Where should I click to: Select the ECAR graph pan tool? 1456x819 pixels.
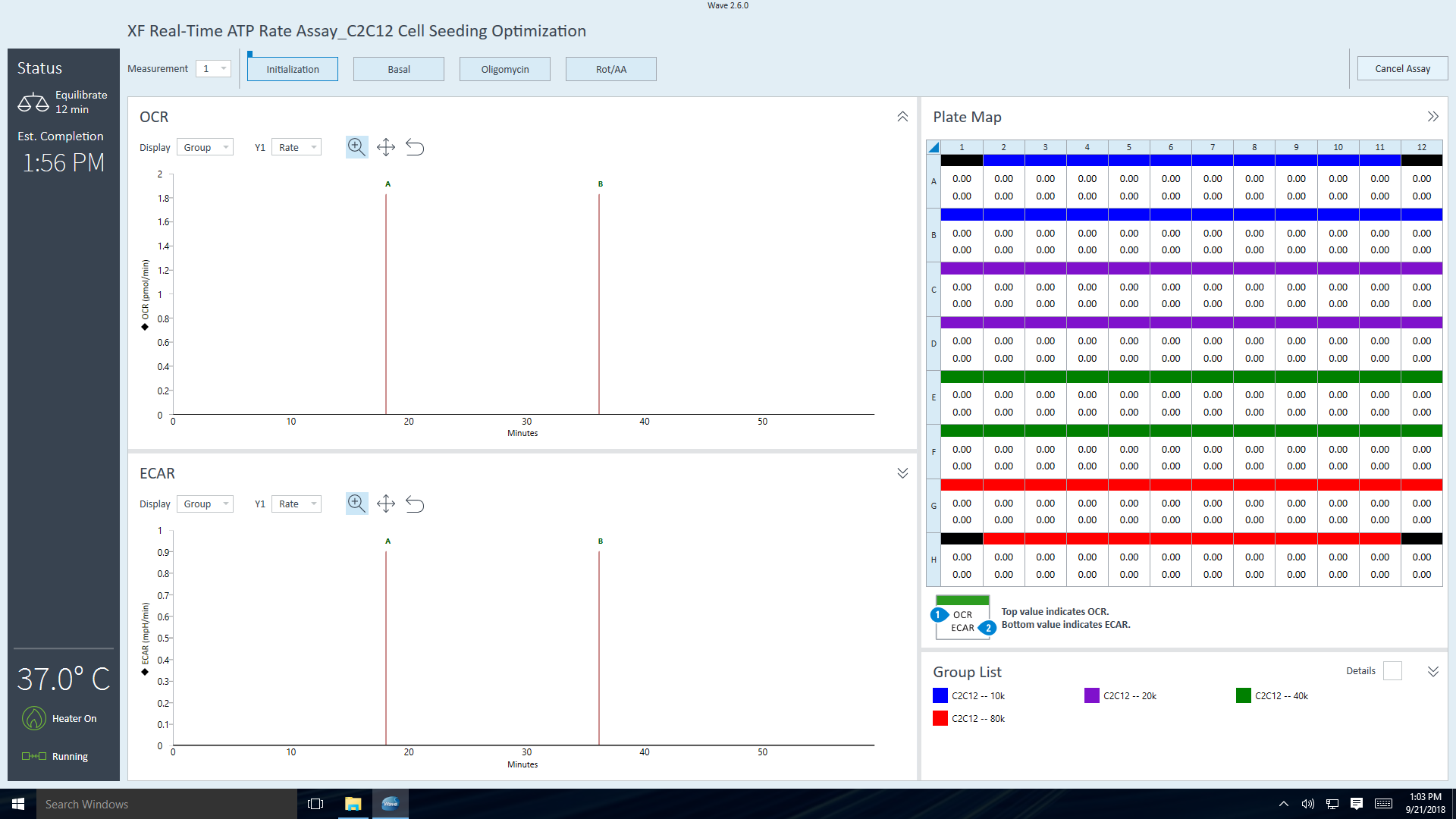(x=386, y=504)
